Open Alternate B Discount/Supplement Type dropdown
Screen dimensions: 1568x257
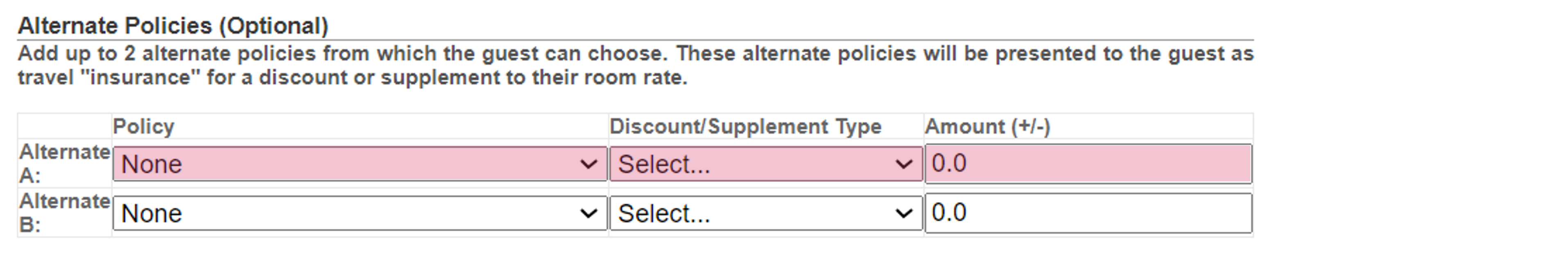(x=766, y=213)
